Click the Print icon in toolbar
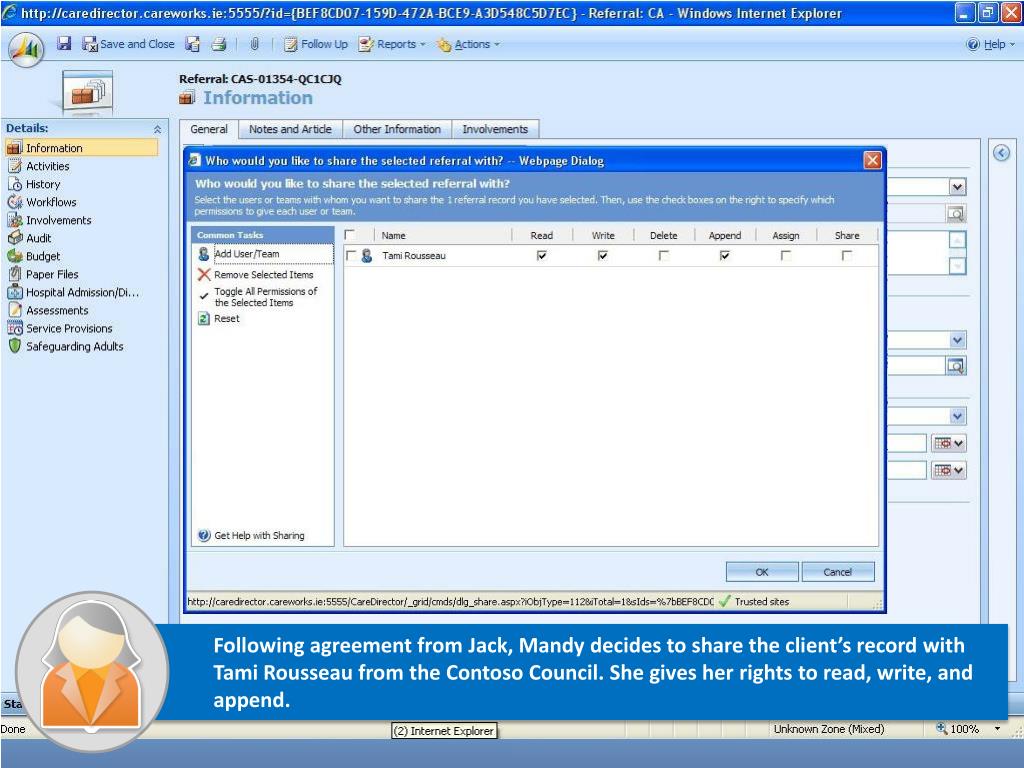Viewport: 1024px width, 768px height. (x=218, y=44)
